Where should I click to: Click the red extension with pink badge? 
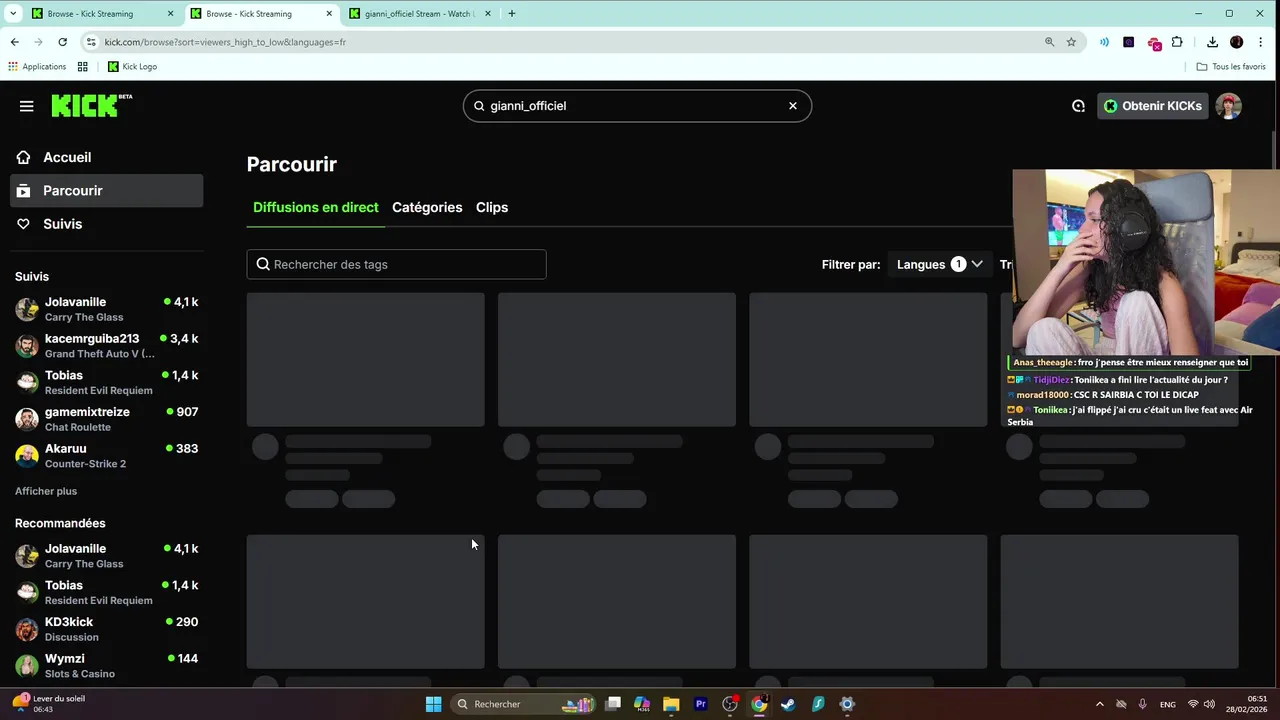click(1154, 43)
